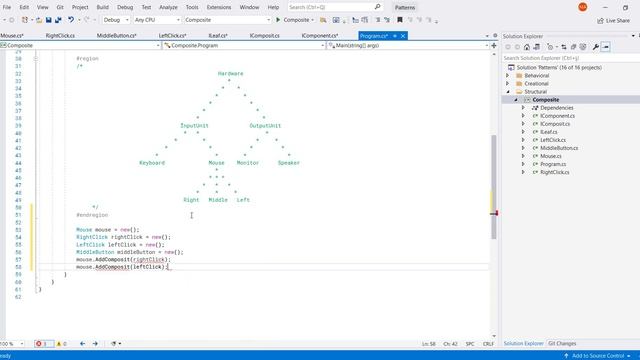Toggle Preview Selected Items button
The height and width of the screenshot is (360, 640).
606,47
